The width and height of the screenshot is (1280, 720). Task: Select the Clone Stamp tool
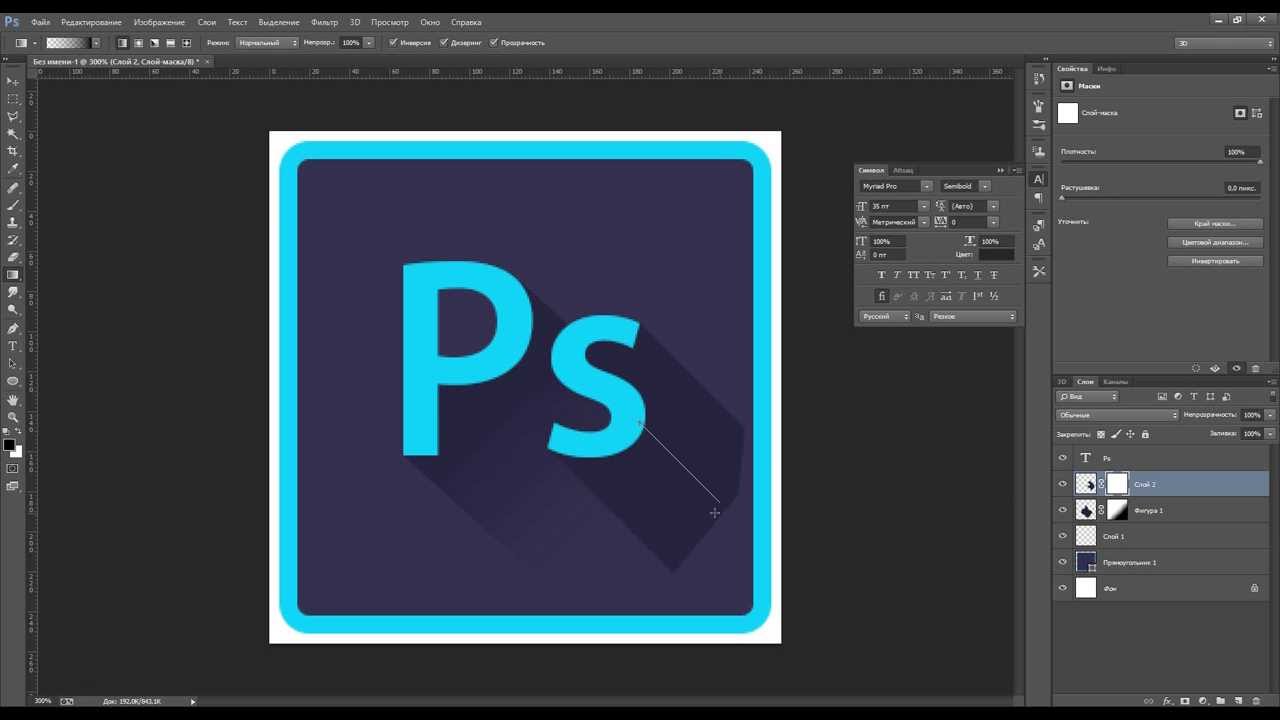[x=13, y=223]
